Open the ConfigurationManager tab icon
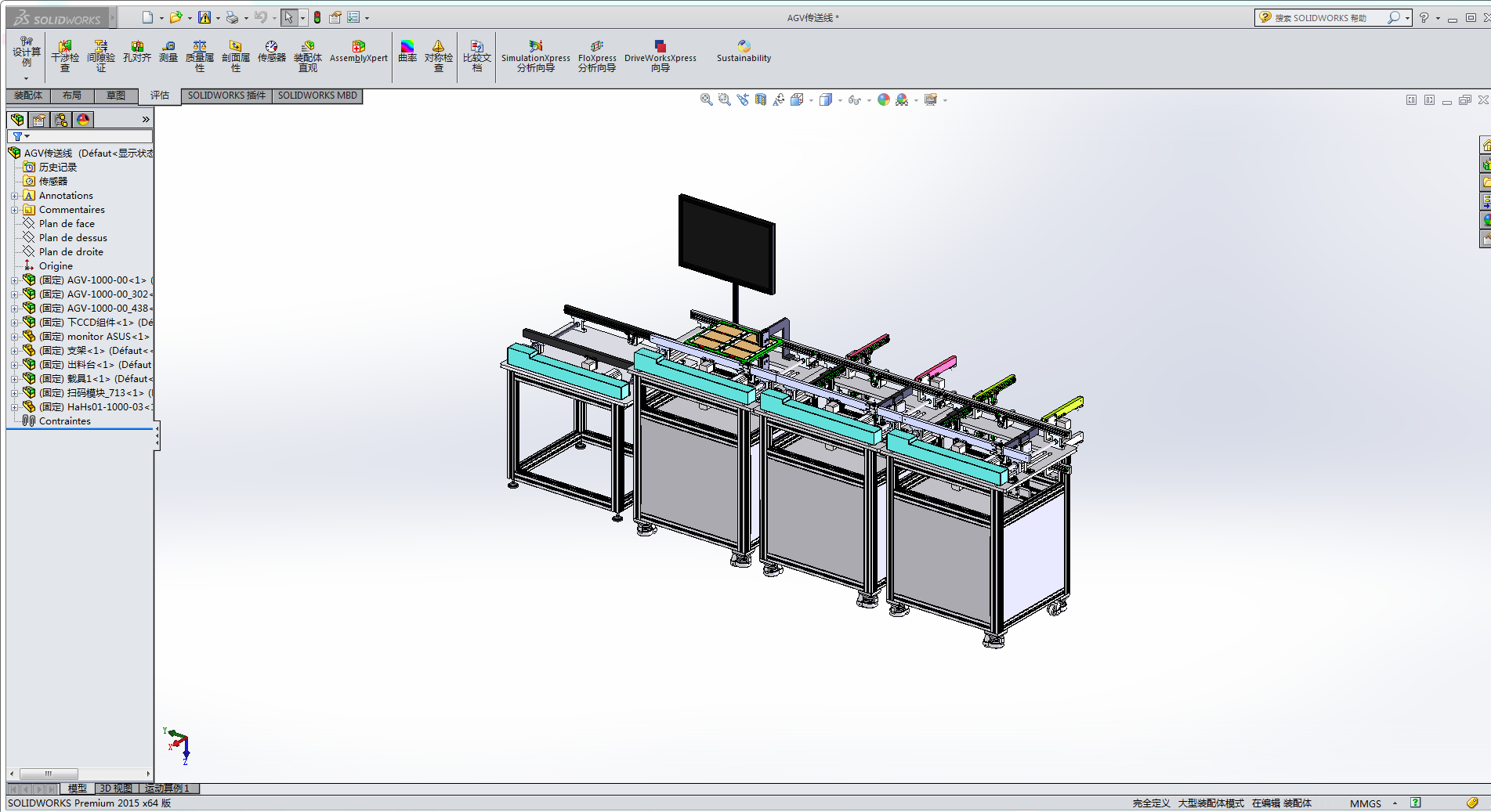This screenshot has width=1491, height=812. click(x=61, y=120)
